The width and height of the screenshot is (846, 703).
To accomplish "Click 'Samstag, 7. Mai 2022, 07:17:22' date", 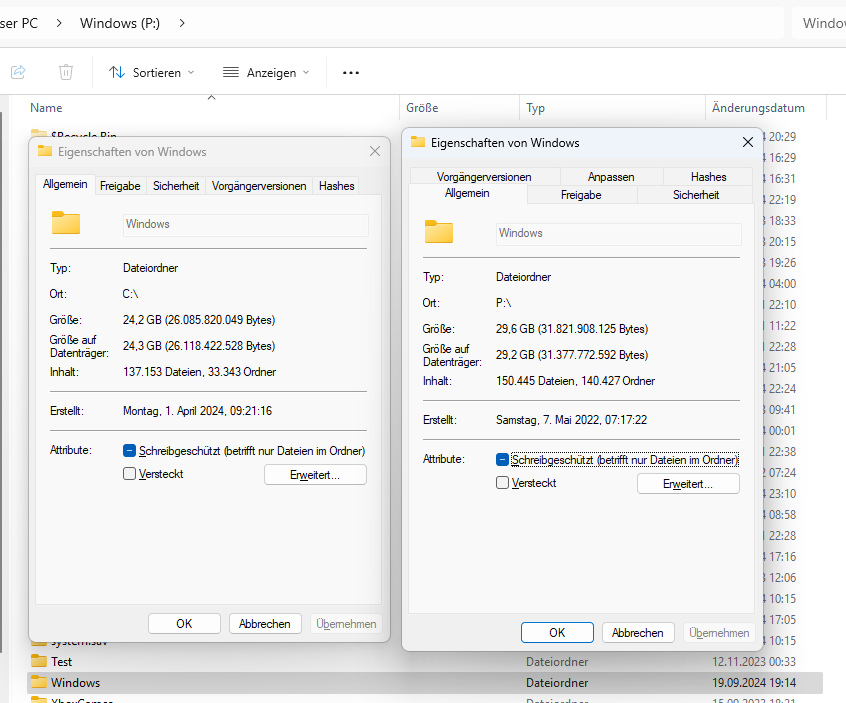I will click(571, 420).
